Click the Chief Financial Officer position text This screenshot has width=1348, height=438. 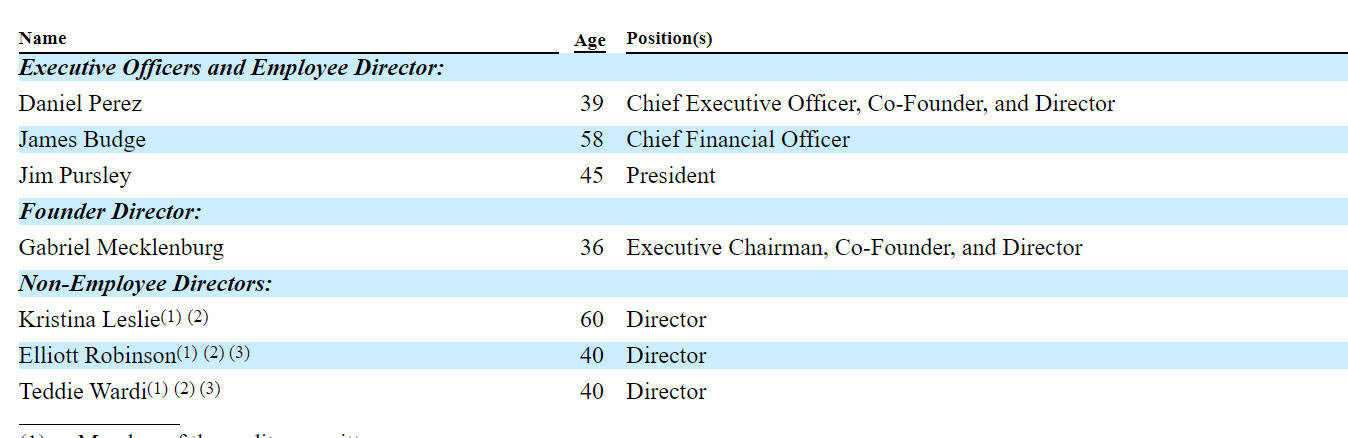737,140
